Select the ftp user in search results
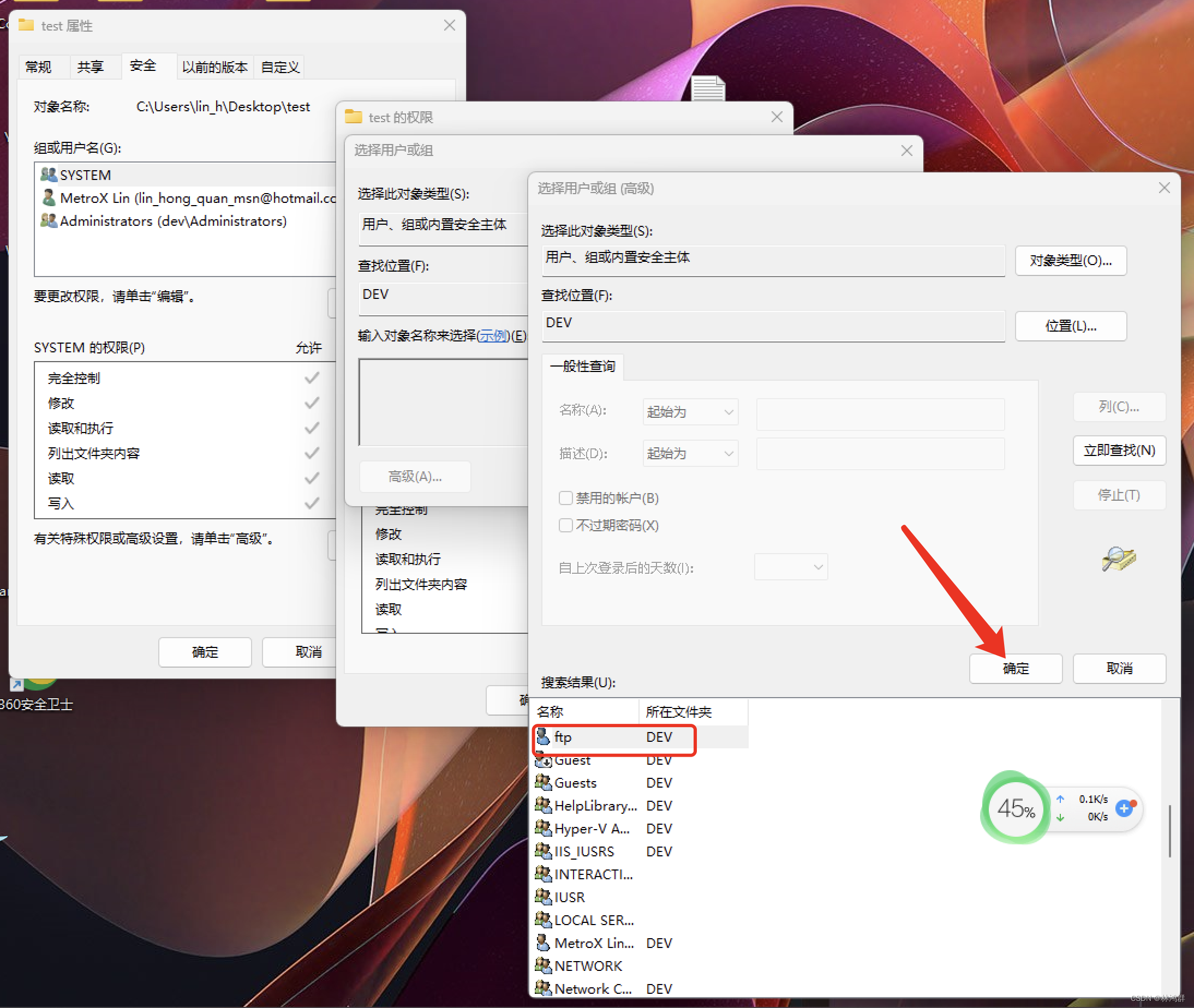1194x1008 pixels. pos(563,737)
